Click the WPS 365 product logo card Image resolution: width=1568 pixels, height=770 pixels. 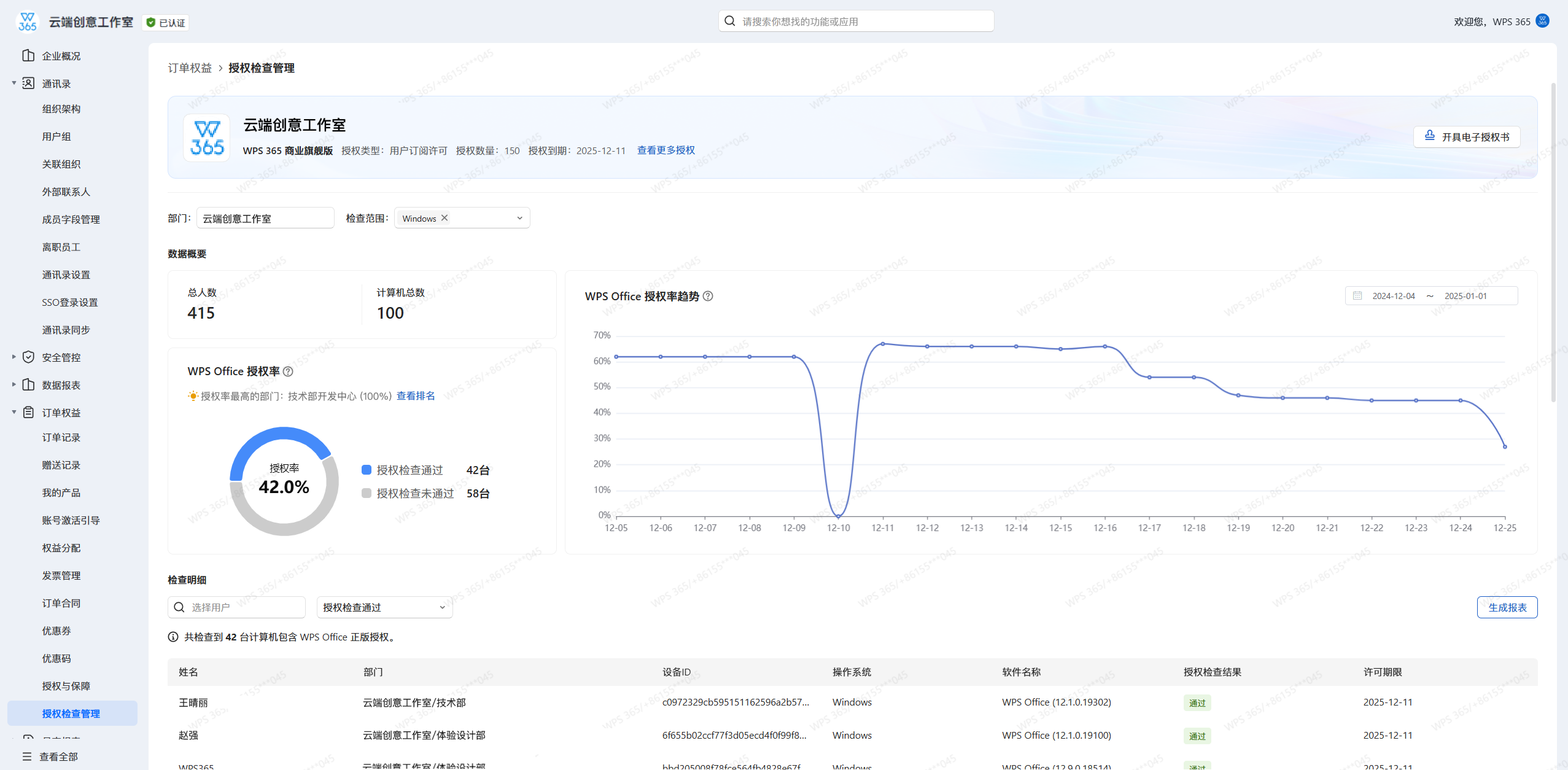coord(207,138)
